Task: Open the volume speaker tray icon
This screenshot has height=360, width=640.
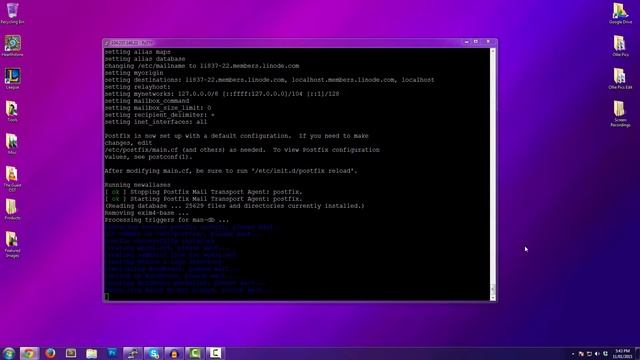Action: (598, 353)
